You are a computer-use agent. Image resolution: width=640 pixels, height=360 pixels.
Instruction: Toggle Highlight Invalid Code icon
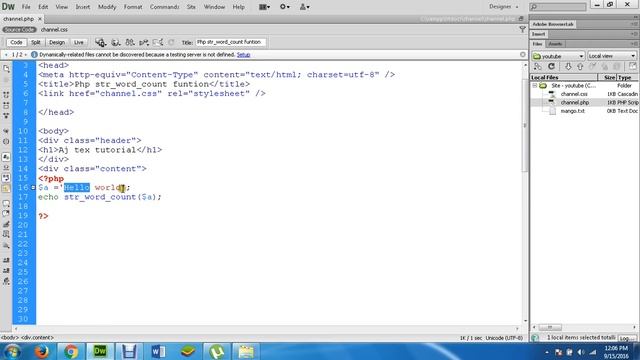pyautogui.click(x=6, y=168)
